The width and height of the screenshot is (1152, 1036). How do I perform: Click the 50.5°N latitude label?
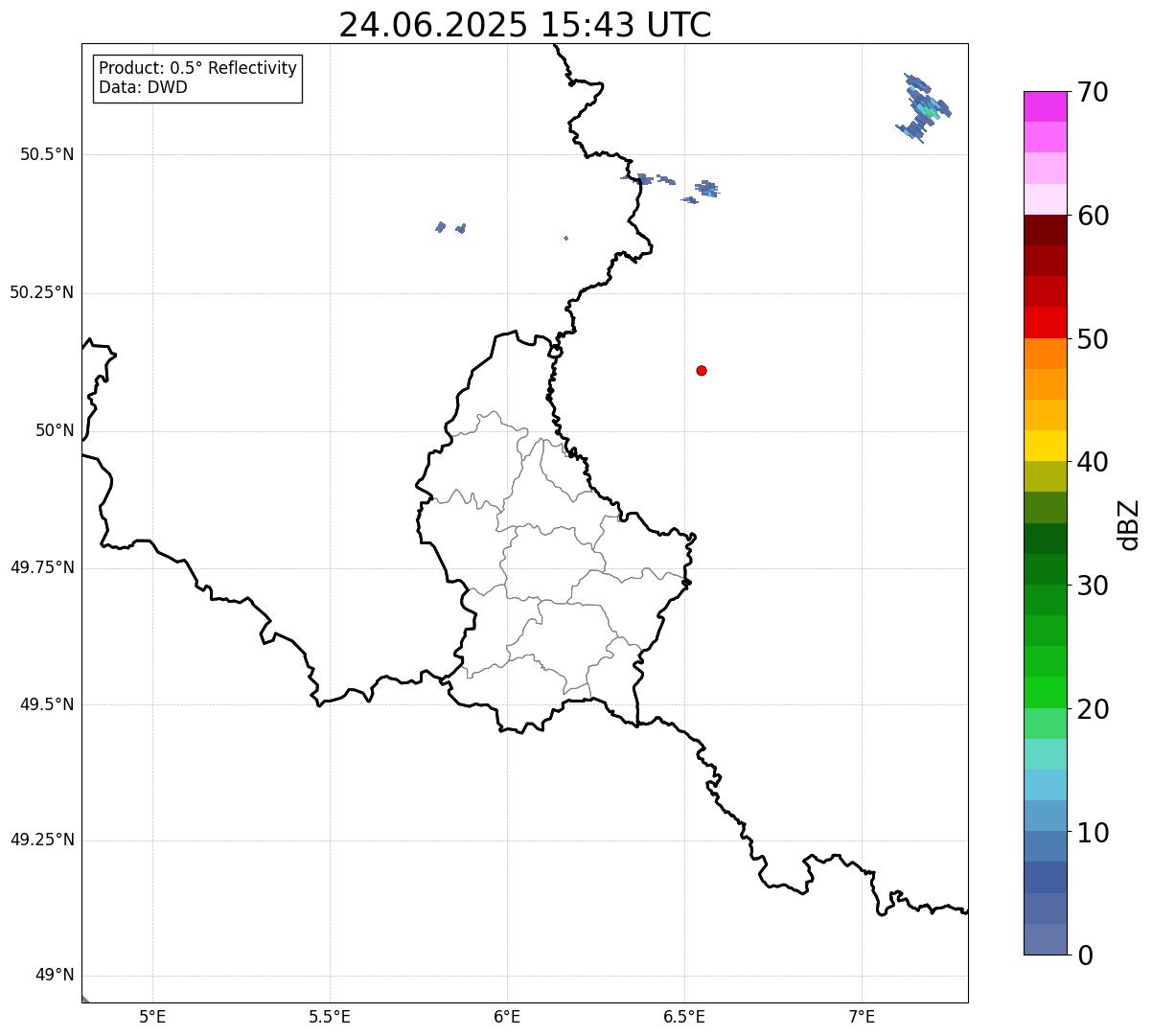click(47, 154)
